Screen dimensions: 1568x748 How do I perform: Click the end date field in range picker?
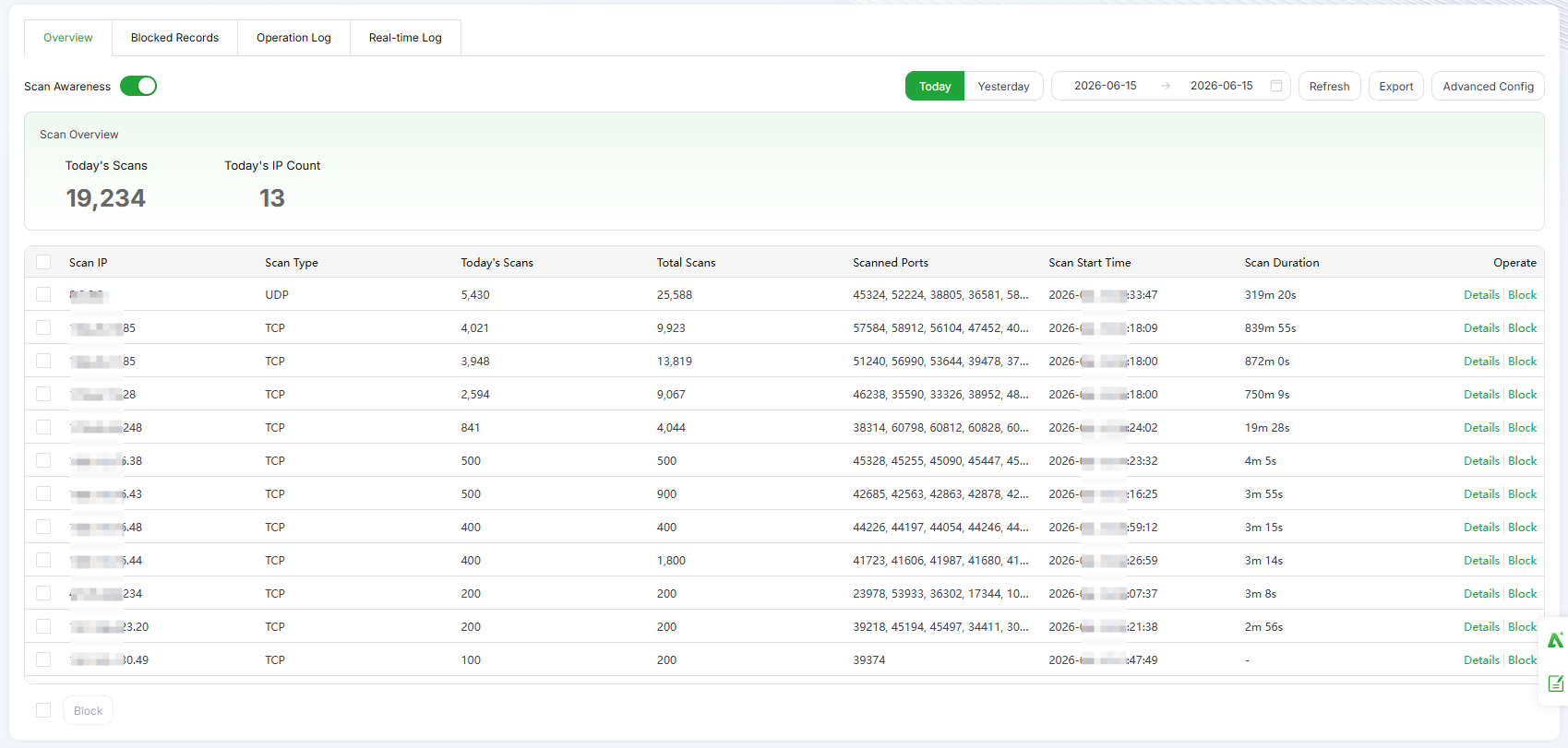[1221, 86]
